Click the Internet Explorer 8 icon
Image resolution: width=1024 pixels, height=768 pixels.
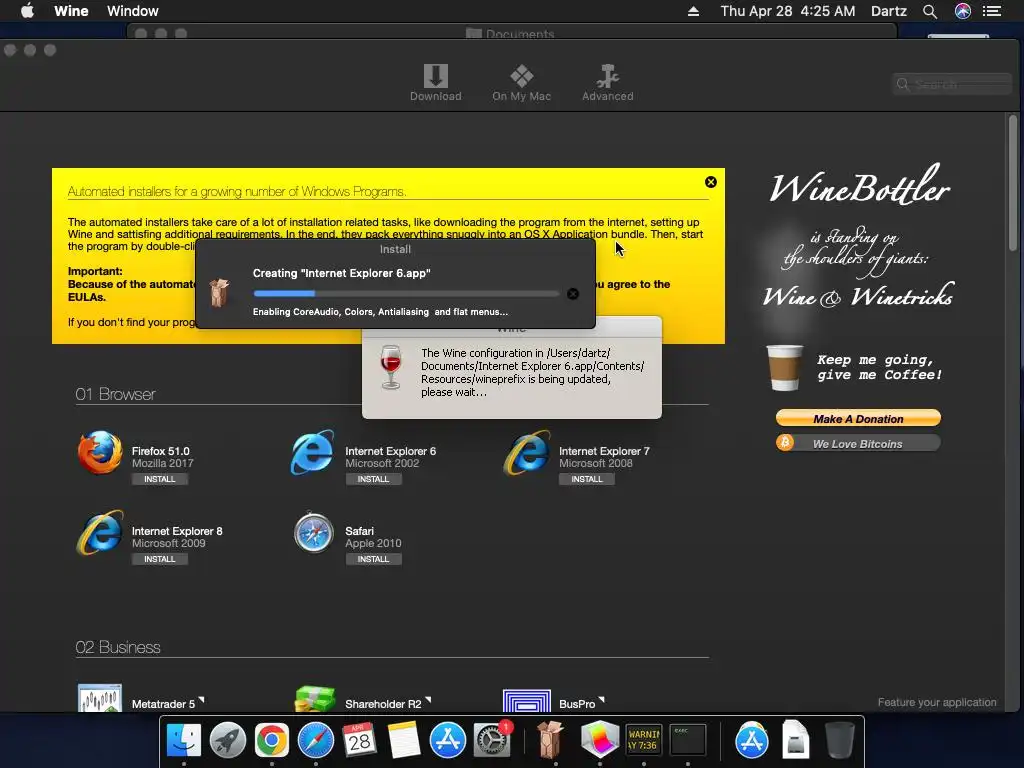point(100,532)
